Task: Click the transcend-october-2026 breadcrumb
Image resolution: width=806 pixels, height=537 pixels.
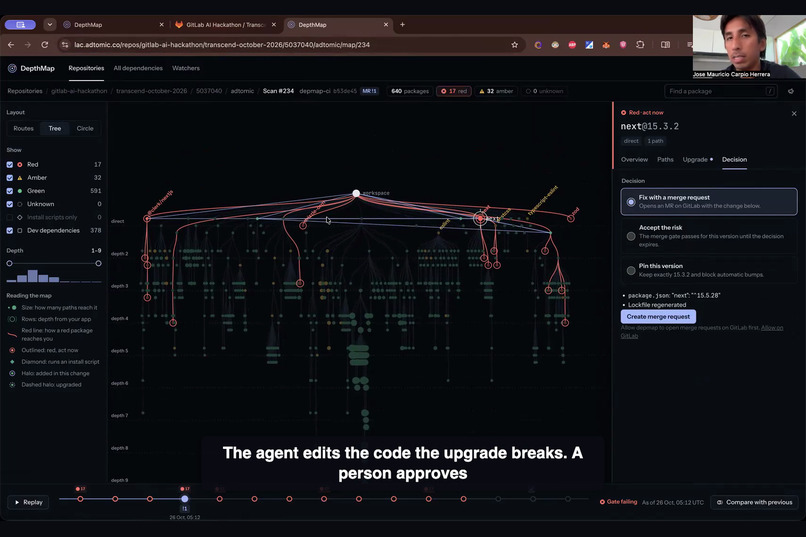Action: pos(152,91)
